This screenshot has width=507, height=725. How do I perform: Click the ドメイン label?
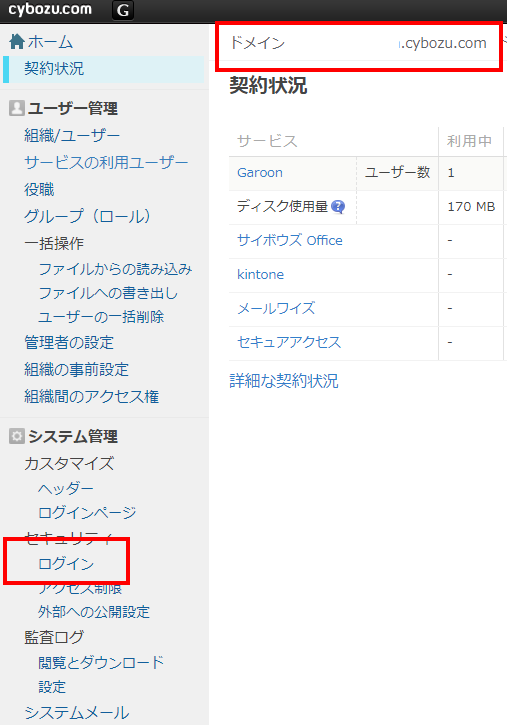pyautogui.click(x=257, y=43)
